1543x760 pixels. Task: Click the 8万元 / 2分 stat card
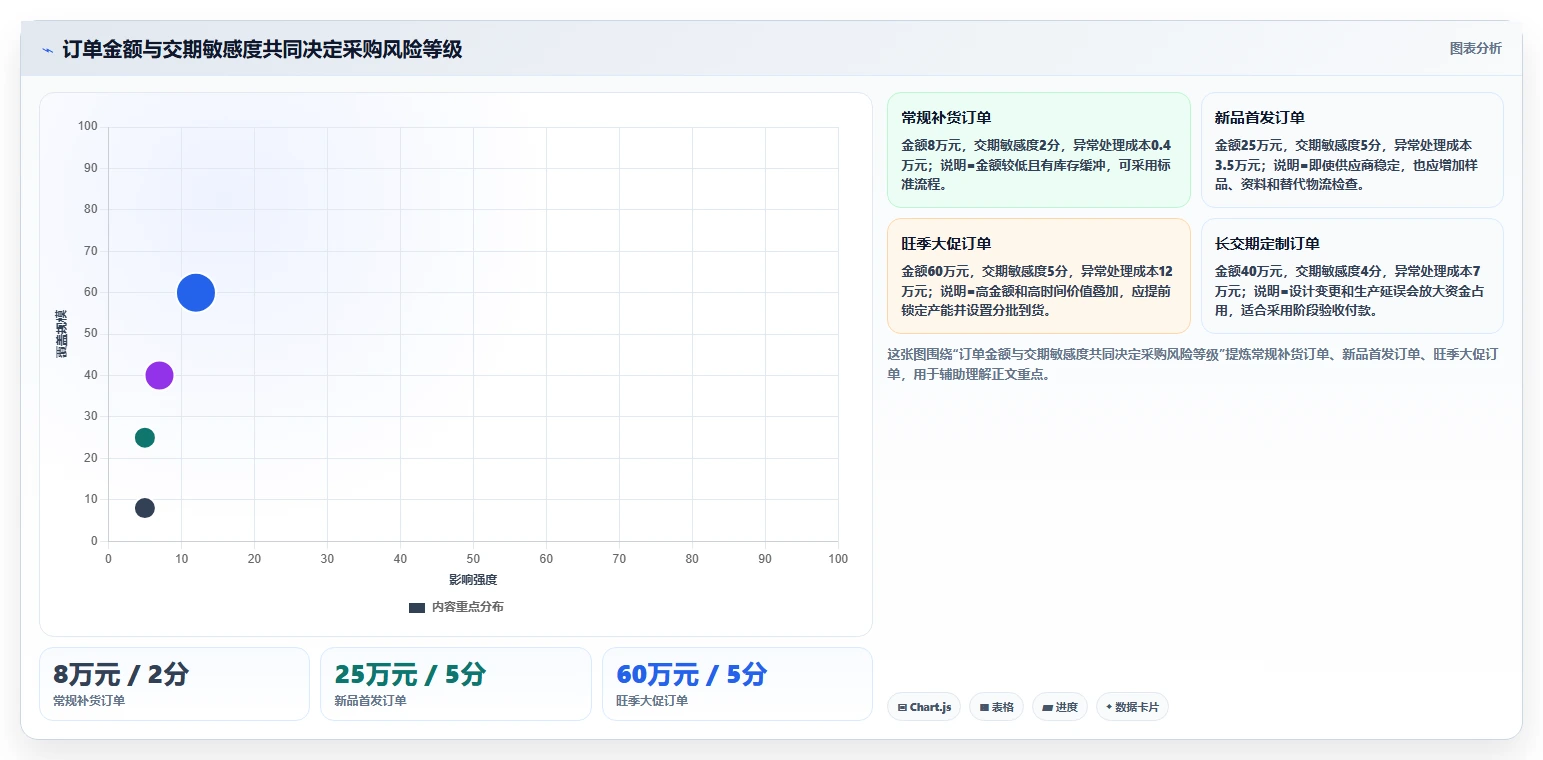[x=174, y=684]
